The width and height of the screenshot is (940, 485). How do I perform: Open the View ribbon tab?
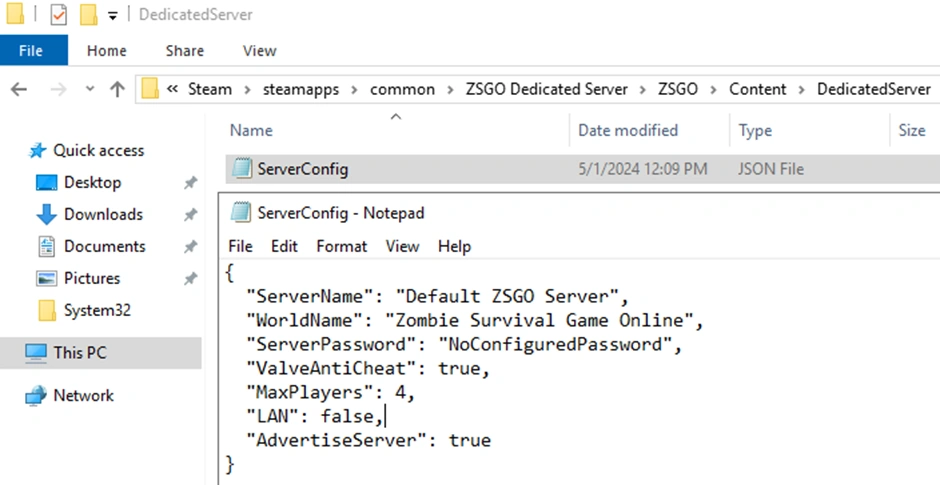pyautogui.click(x=259, y=50)
